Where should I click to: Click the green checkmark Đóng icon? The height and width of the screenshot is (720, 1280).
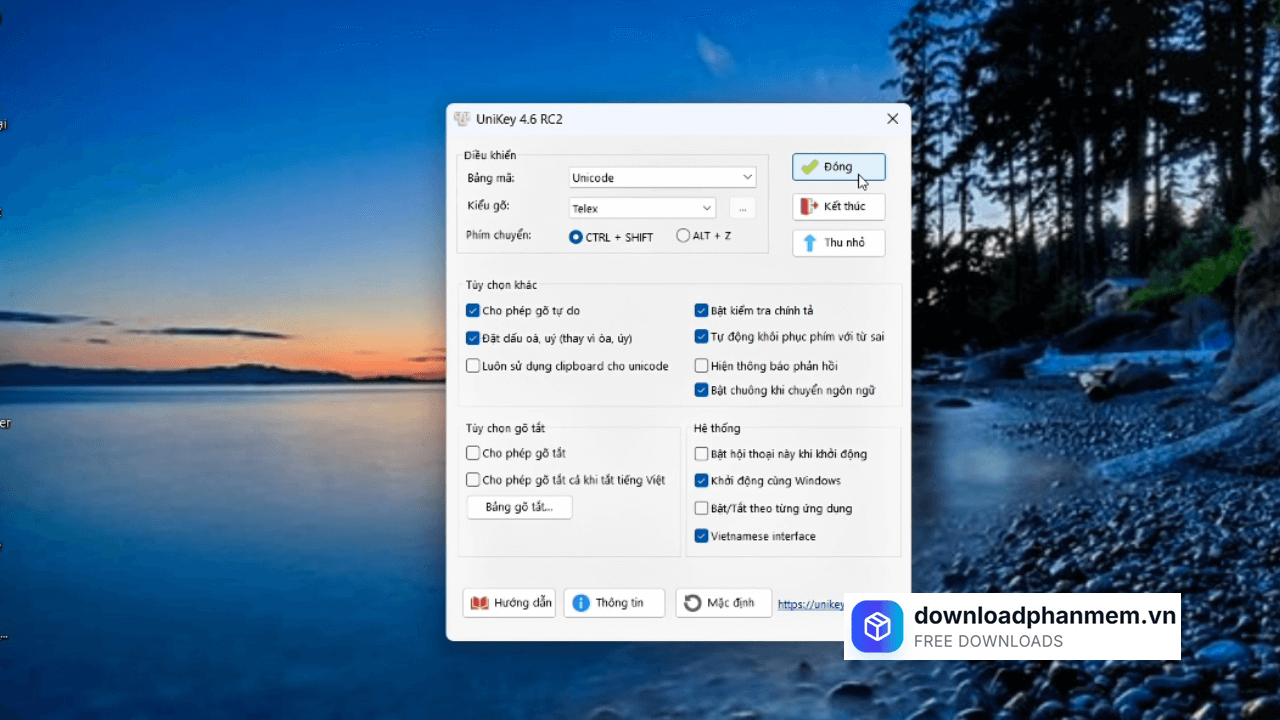pos(809,167)
